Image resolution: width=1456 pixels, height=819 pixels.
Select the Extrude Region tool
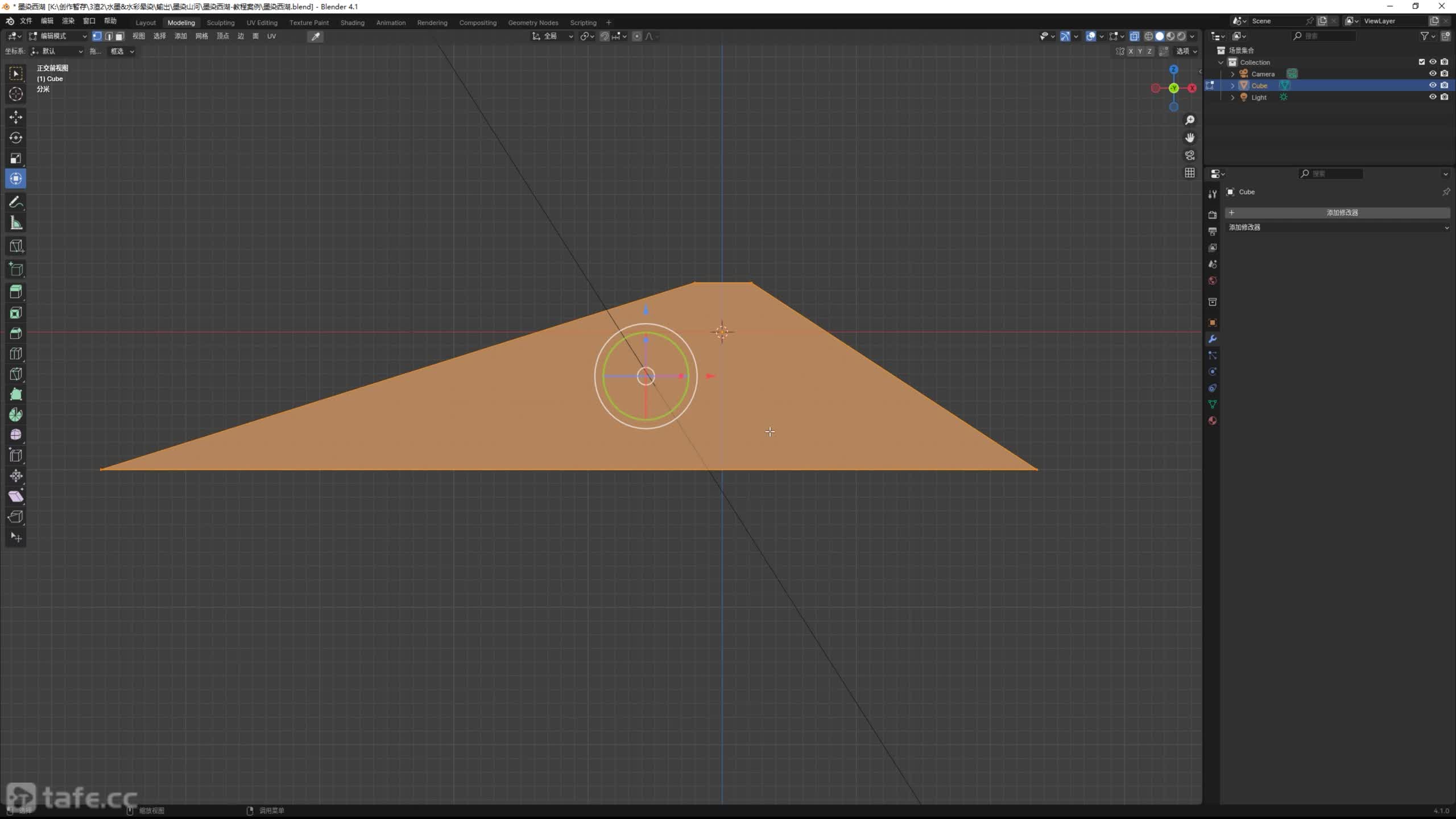(15, 292)
